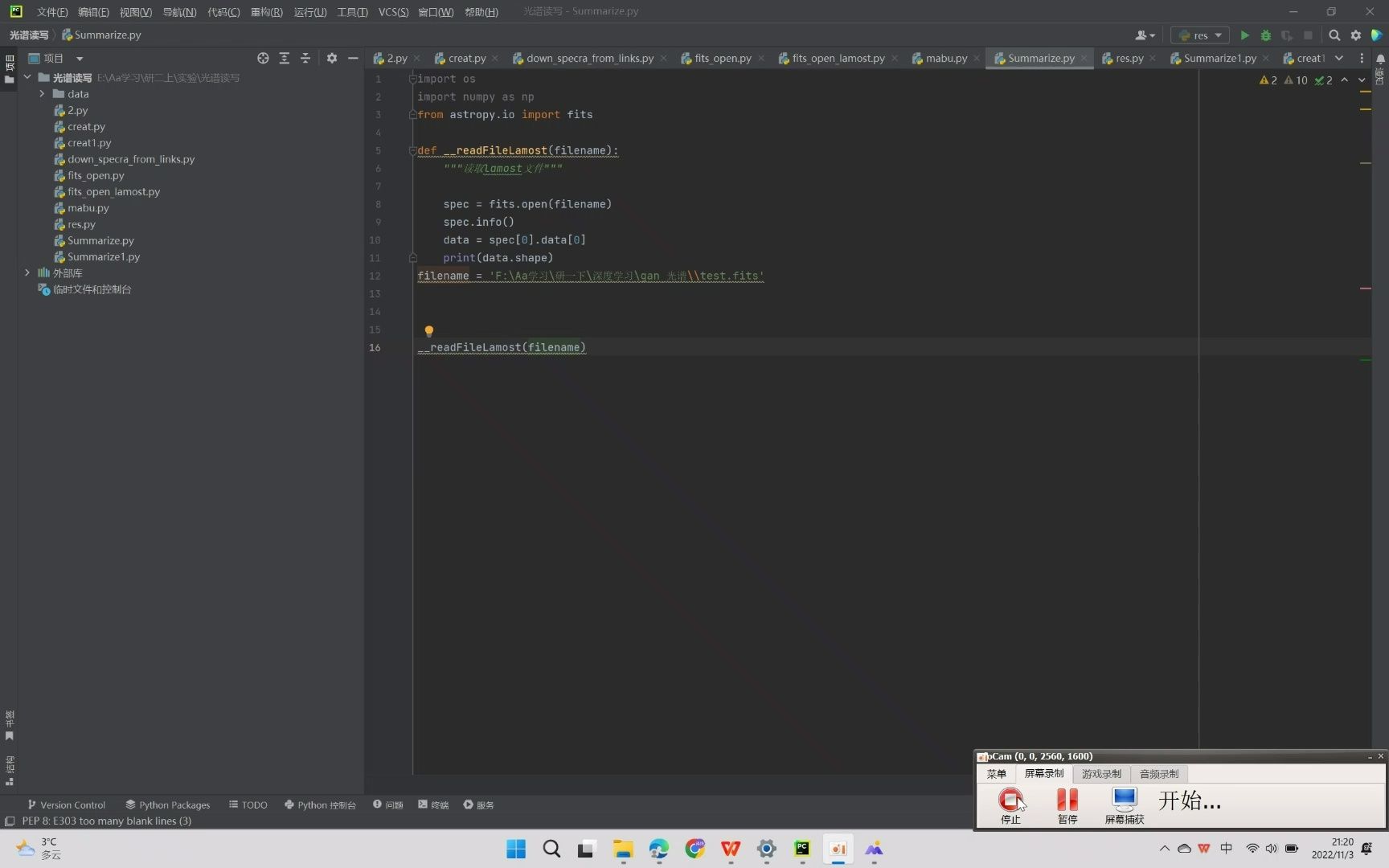Open IDE settings gear in the top toolbar
The height and width of the screenshot is (868, 1389).
pyautogui.click(x=1356, y=35)
